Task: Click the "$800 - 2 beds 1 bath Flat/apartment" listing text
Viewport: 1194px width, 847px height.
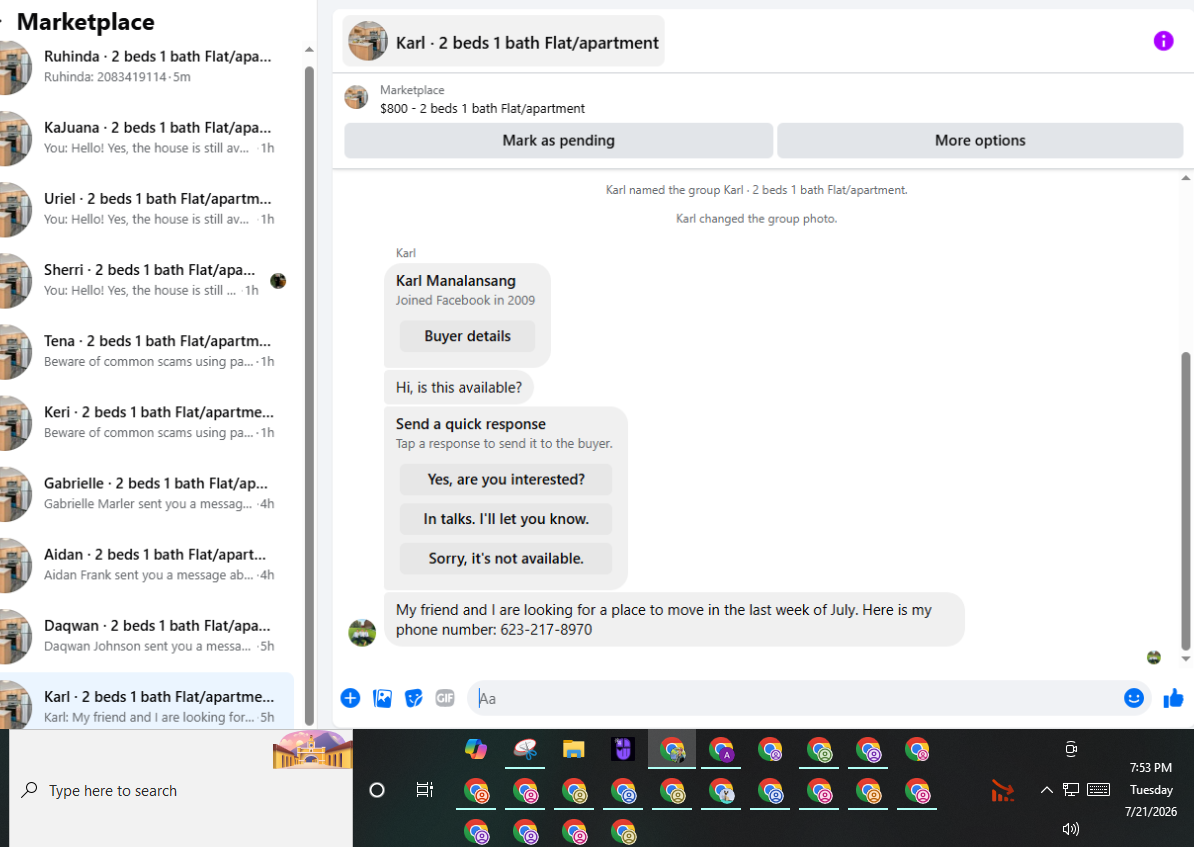Action: (x=482, y=108)
